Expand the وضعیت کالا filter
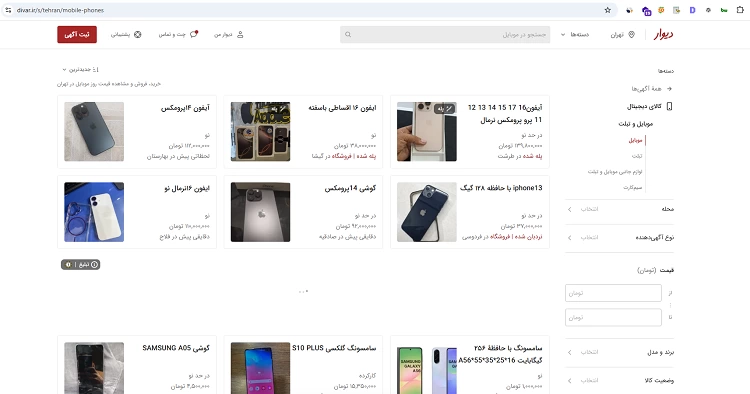Viewport: 750px width, 394px height. click(x=619, y=381)
